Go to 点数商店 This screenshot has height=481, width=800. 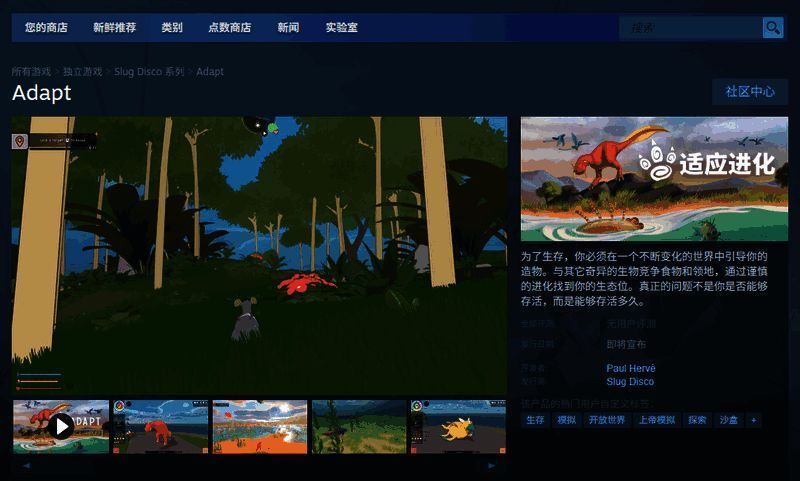click(x=230, y=28)
